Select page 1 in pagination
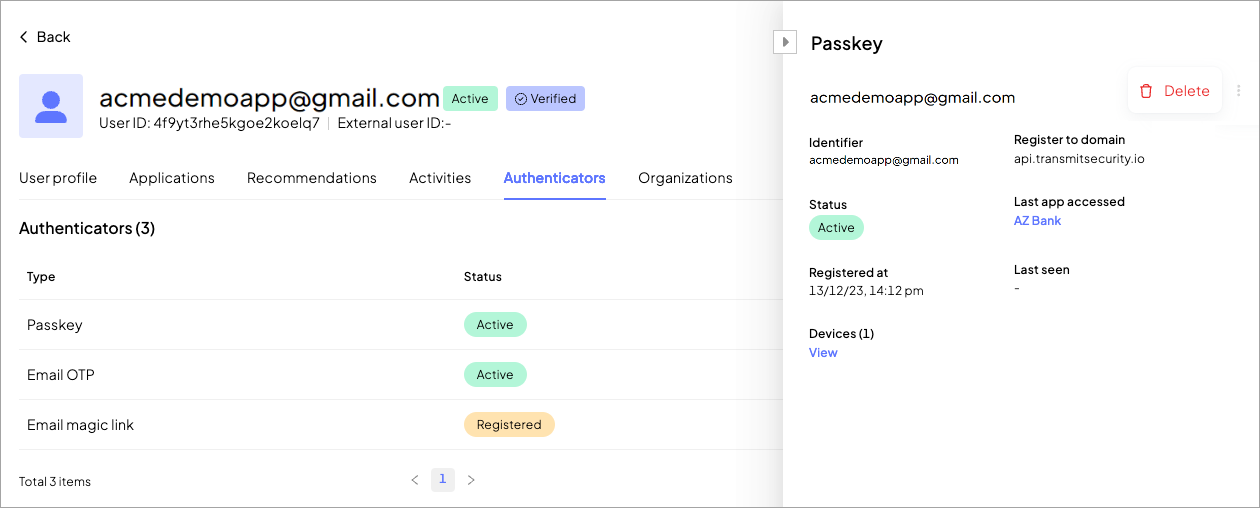The width and height of the screenshot is (1260, 508). (x=443, y=480)
